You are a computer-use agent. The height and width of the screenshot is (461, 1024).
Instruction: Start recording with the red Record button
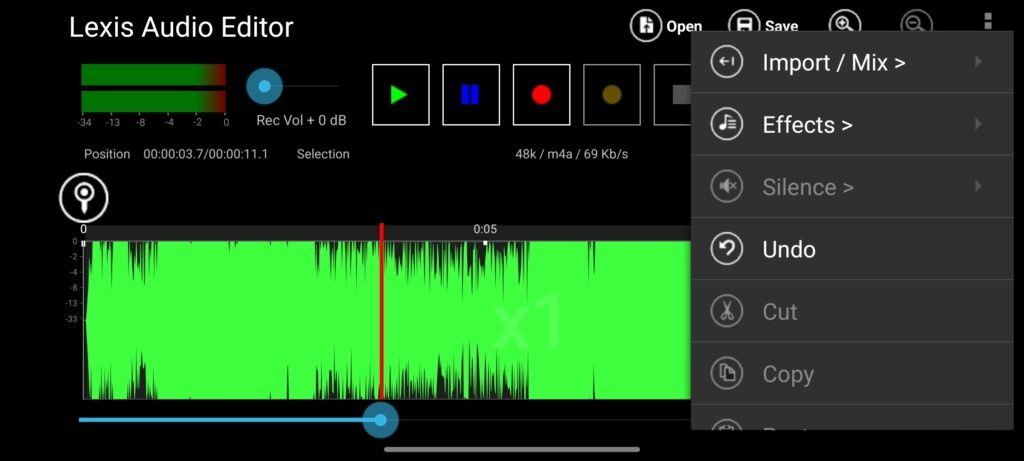point(541,95)
